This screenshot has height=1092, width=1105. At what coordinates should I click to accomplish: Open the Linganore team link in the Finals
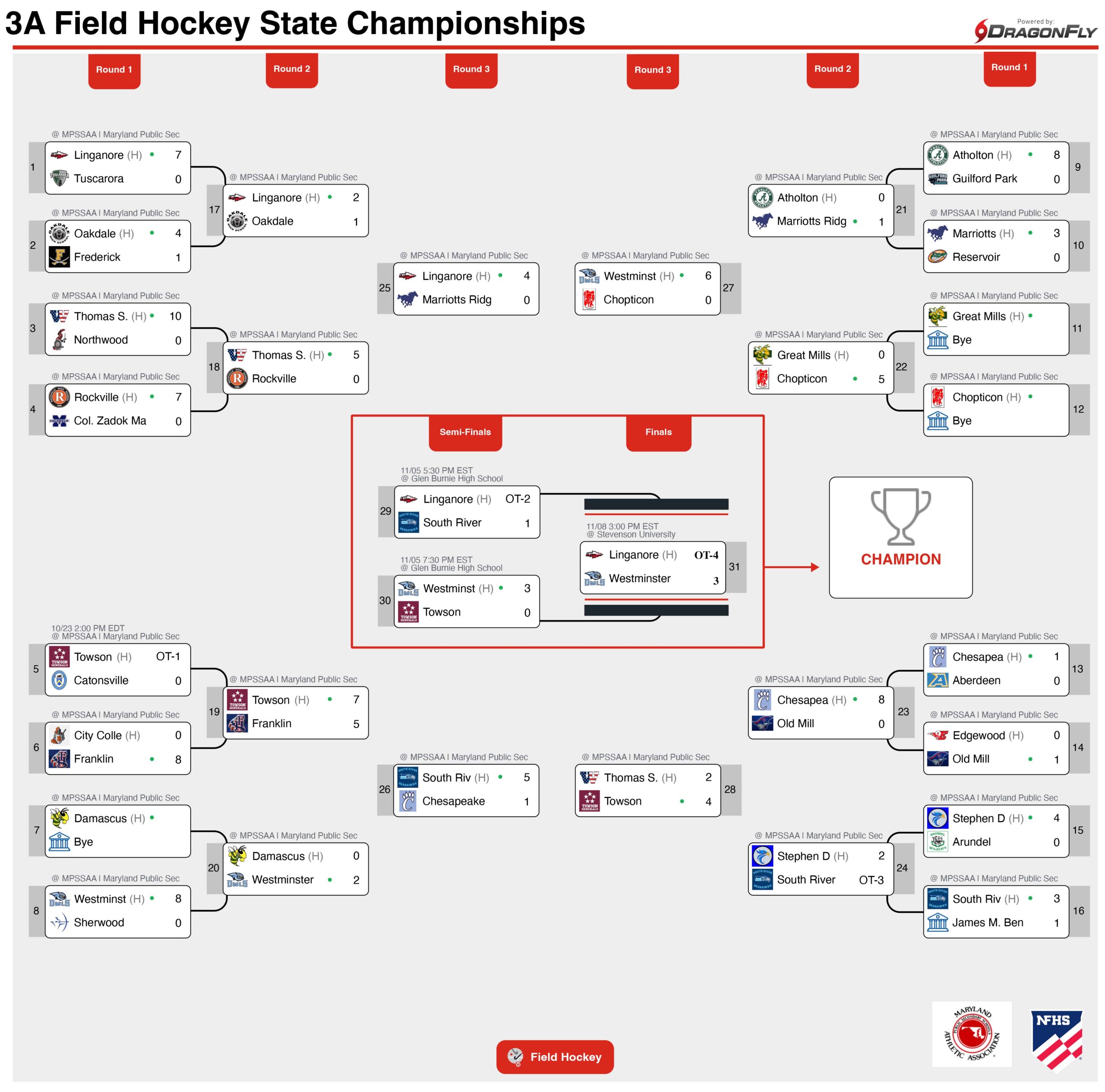(633, 555)
